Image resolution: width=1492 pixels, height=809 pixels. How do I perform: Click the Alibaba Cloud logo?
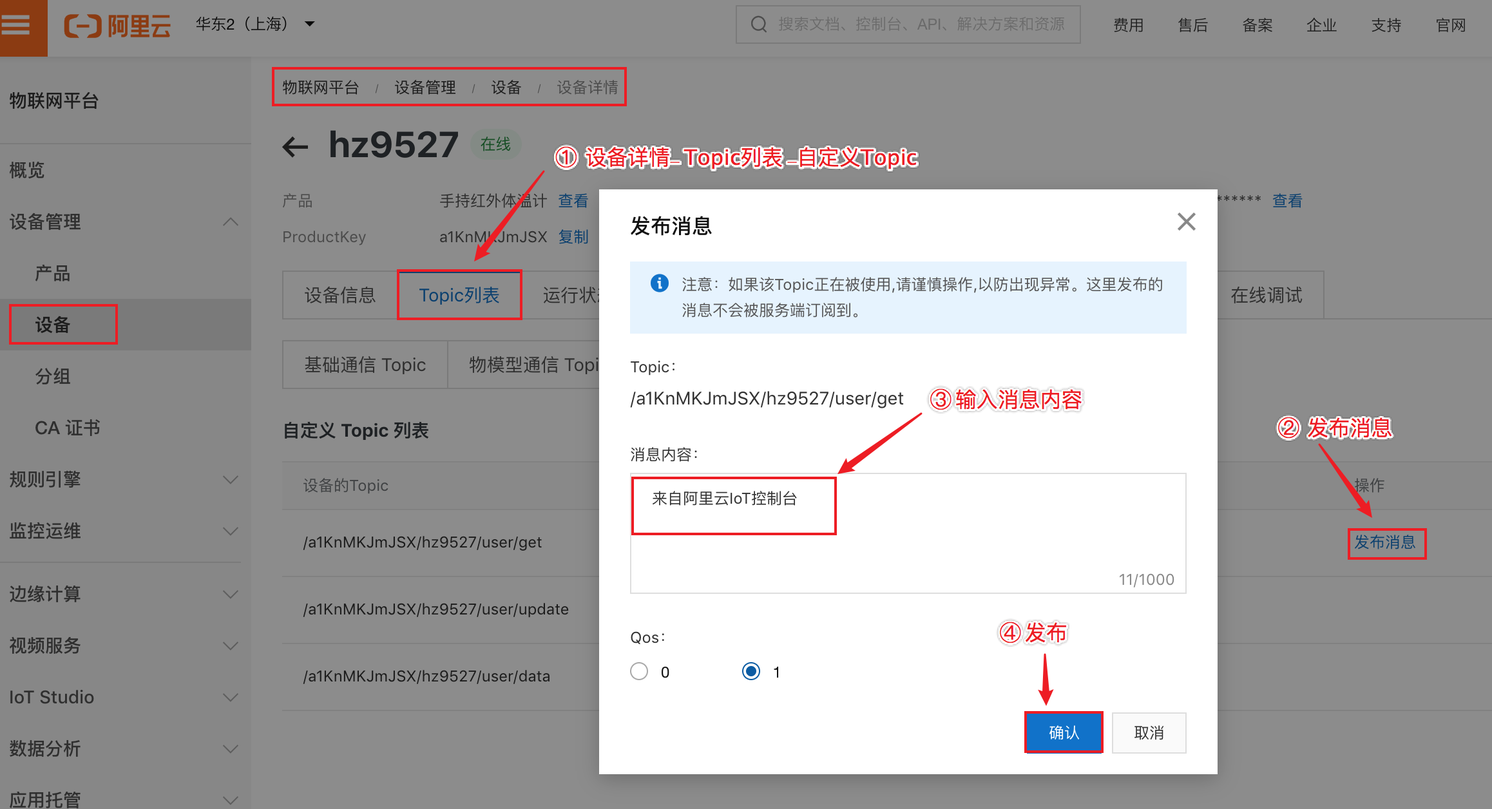click(117, 25)
